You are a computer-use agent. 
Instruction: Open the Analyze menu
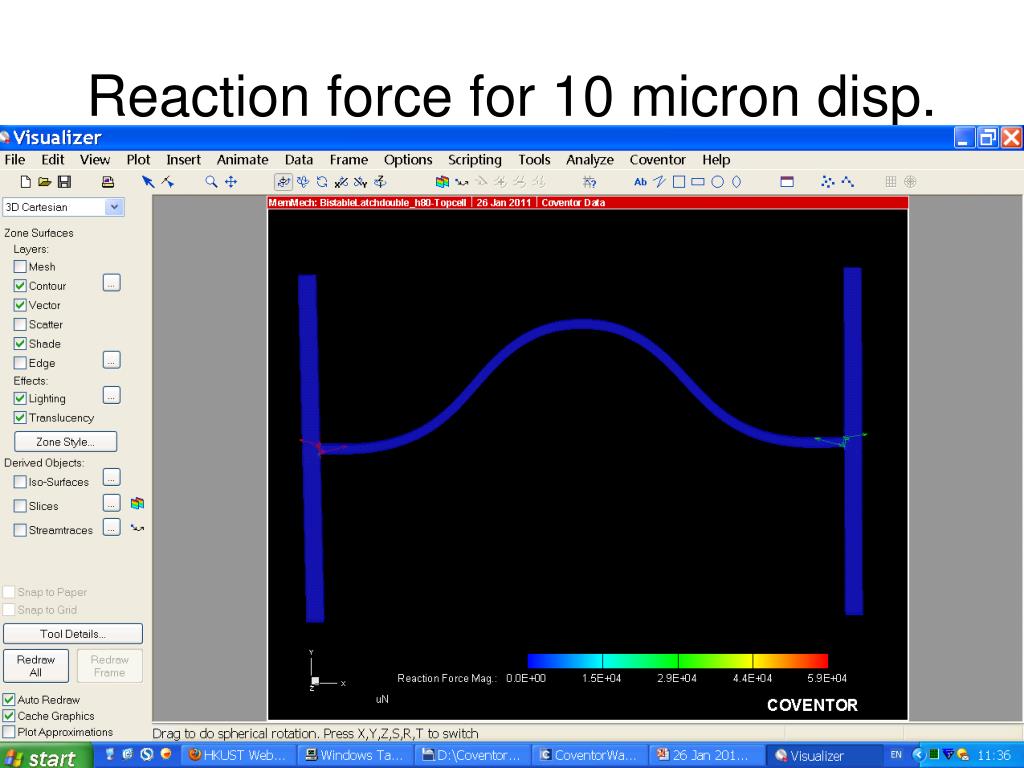tap(590, 160)
